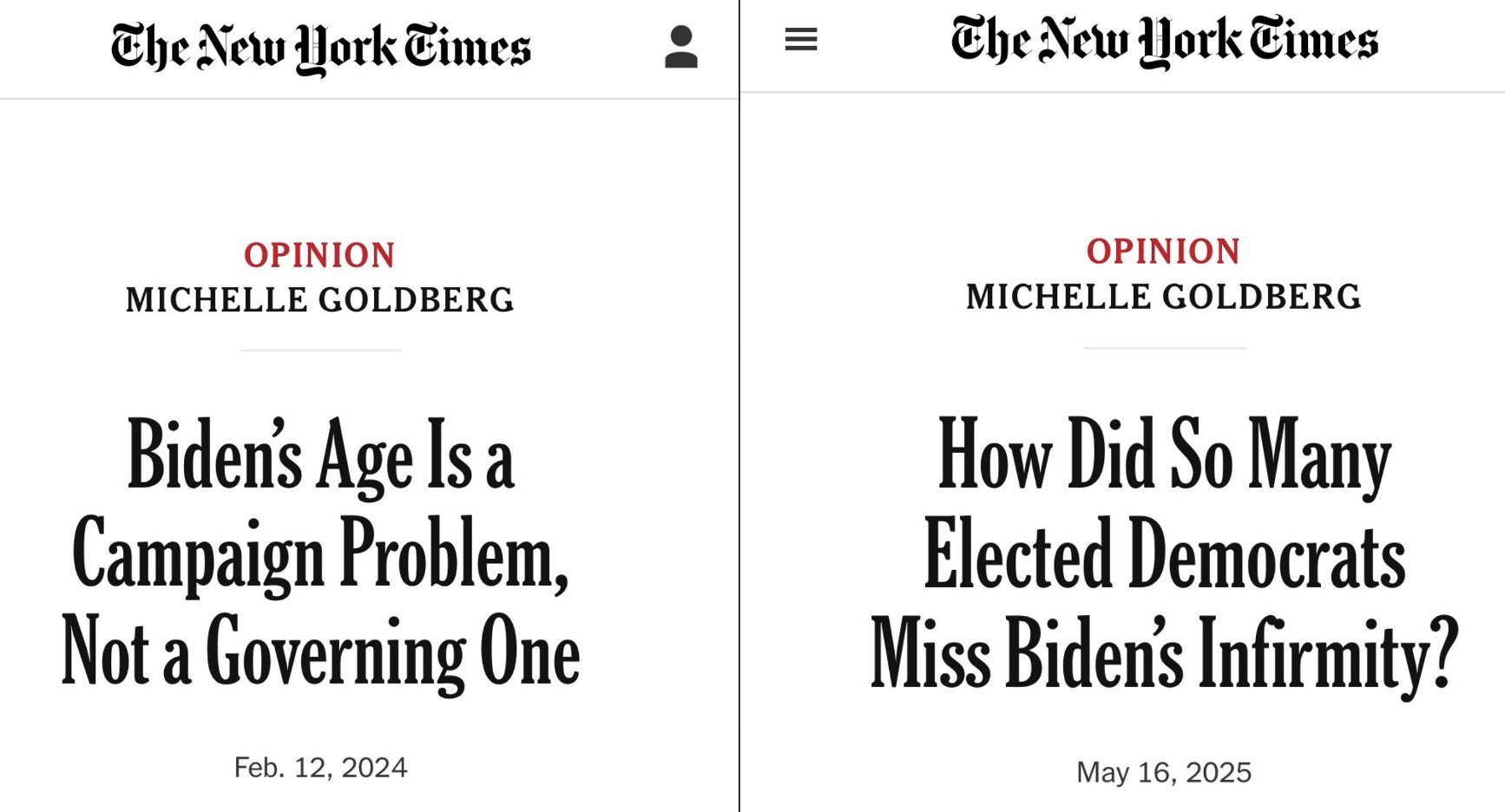Image resolution: width=1505 pixels, height=812 pixels.
Task: Open the left OPINION section label
Action: click(x=319, y=255)
